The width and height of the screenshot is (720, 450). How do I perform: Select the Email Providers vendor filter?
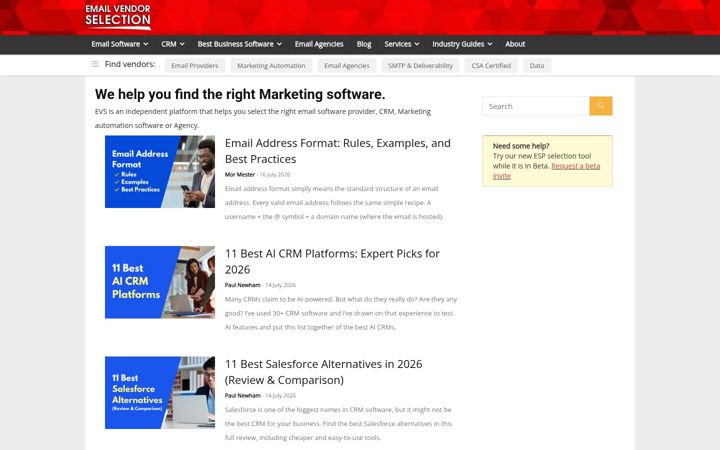[x=195, y=66]
